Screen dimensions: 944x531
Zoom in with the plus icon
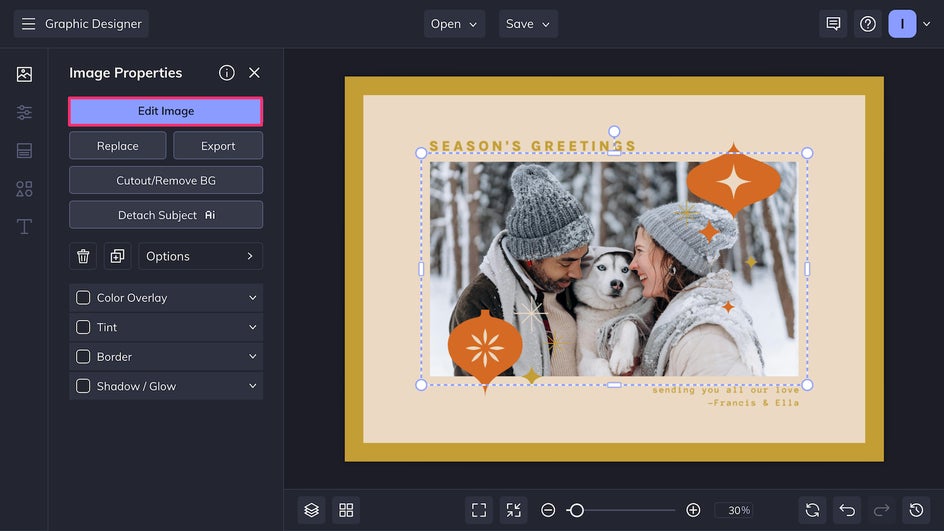(x=693, y=510)
